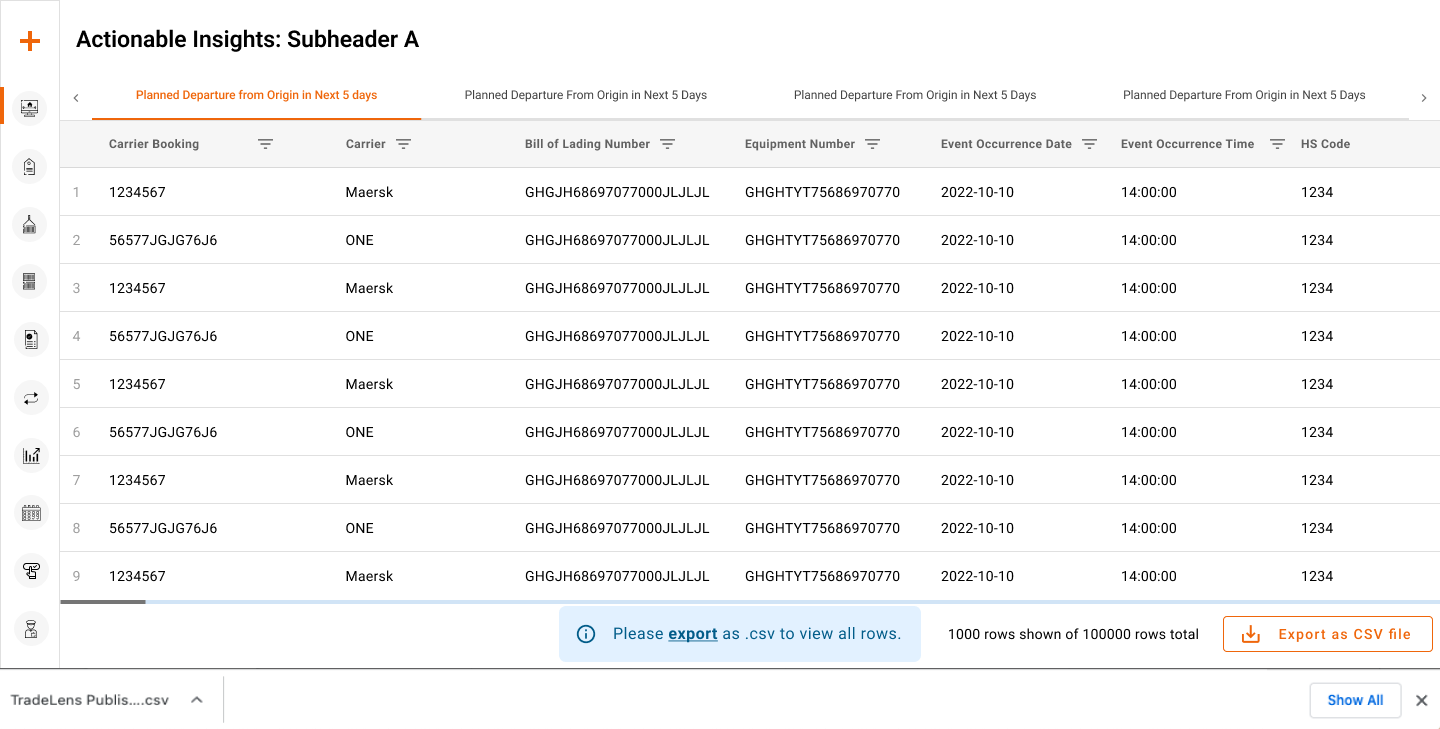1440x729 pixels.
Task: Open filter for Carrier Booking column
Action: [x=265, y=144]
